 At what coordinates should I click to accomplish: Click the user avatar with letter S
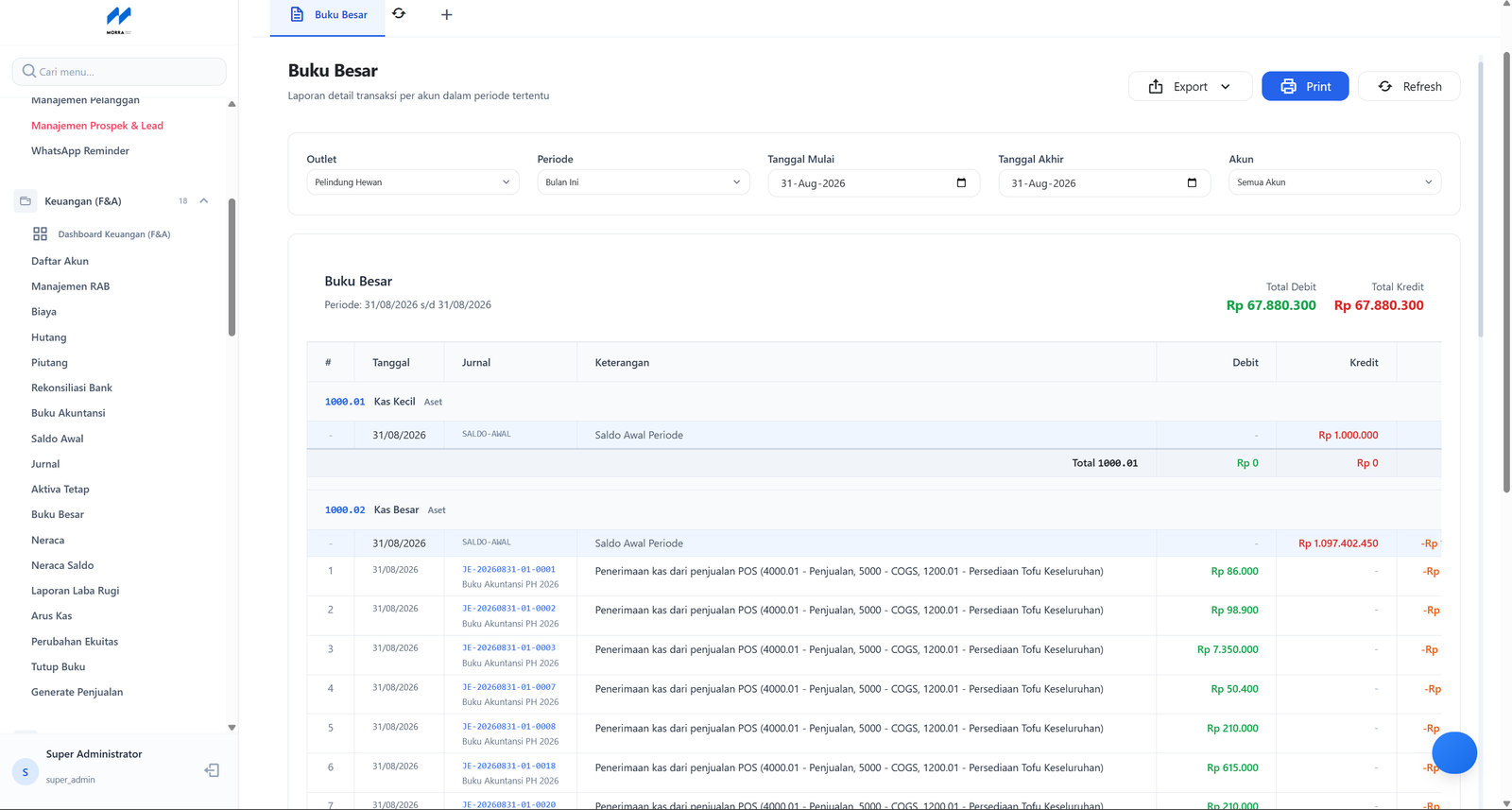[x=26, y=771]
